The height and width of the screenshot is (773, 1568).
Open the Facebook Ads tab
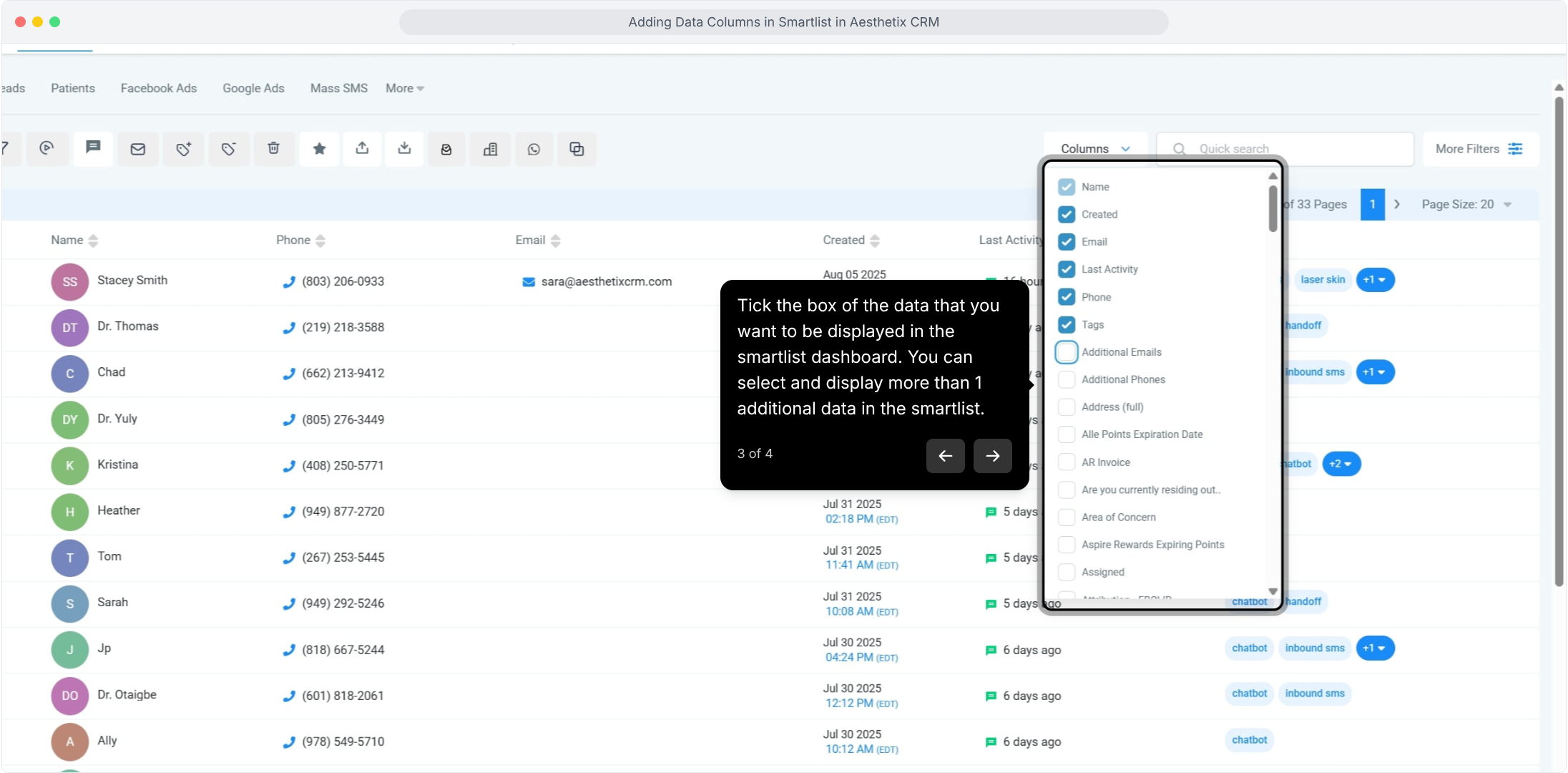click(159, 88)
